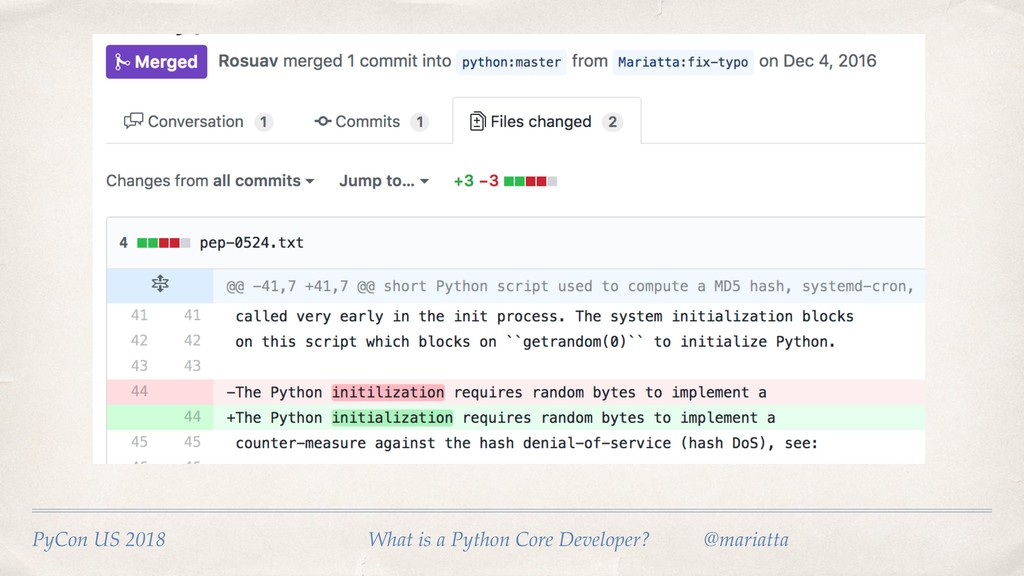Open the python:master branch link
The image size is (1024, 576).
click(x=511, y=62)
